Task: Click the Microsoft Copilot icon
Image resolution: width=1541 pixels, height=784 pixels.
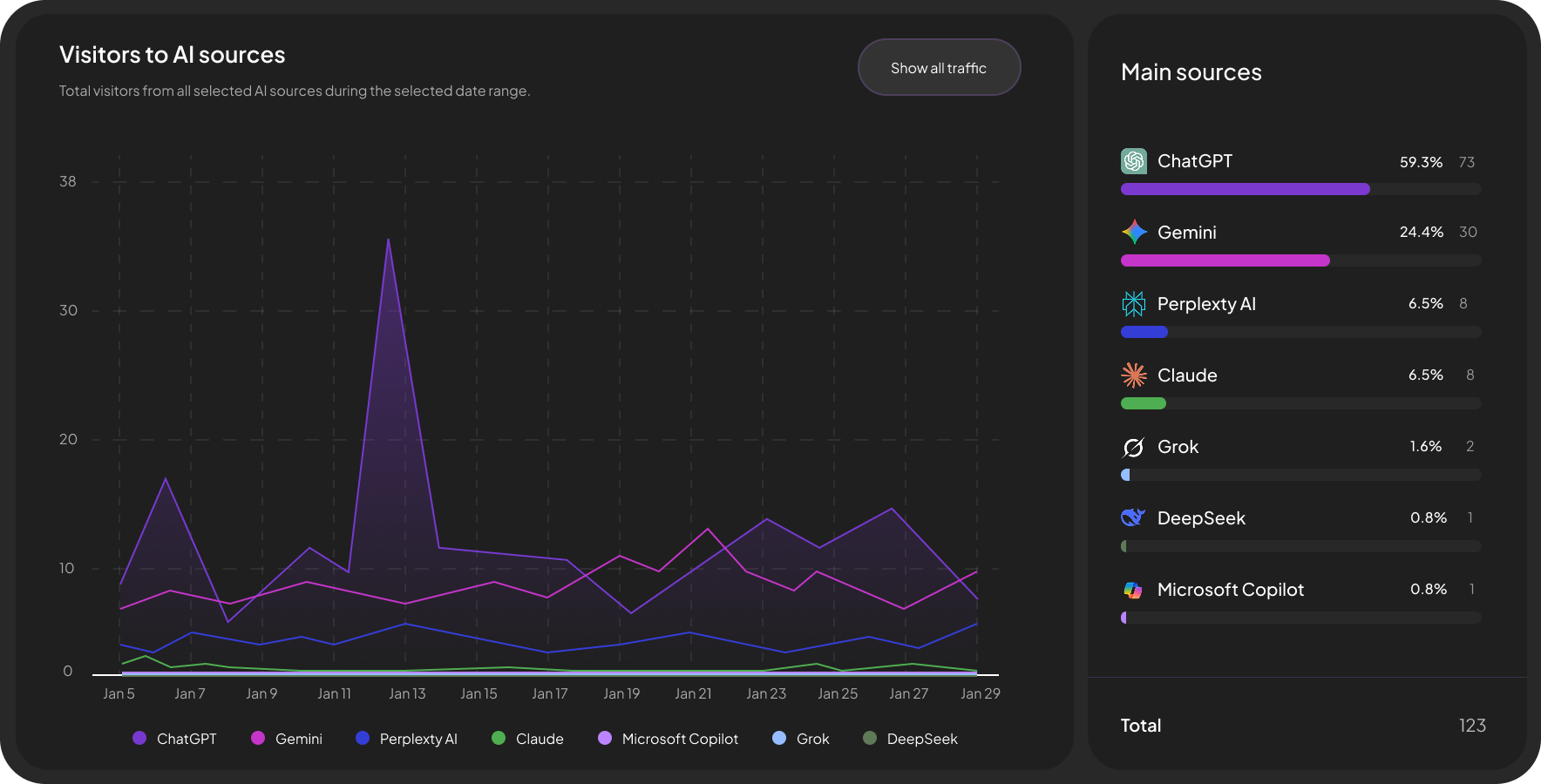Action: [x=1133, y=590]
